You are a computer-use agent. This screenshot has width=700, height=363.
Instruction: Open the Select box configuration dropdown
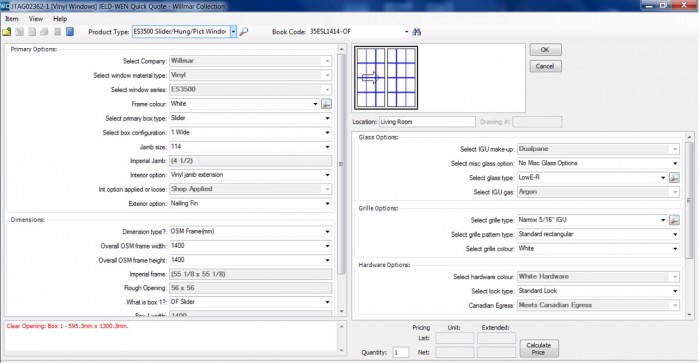(x=327, y=133)
